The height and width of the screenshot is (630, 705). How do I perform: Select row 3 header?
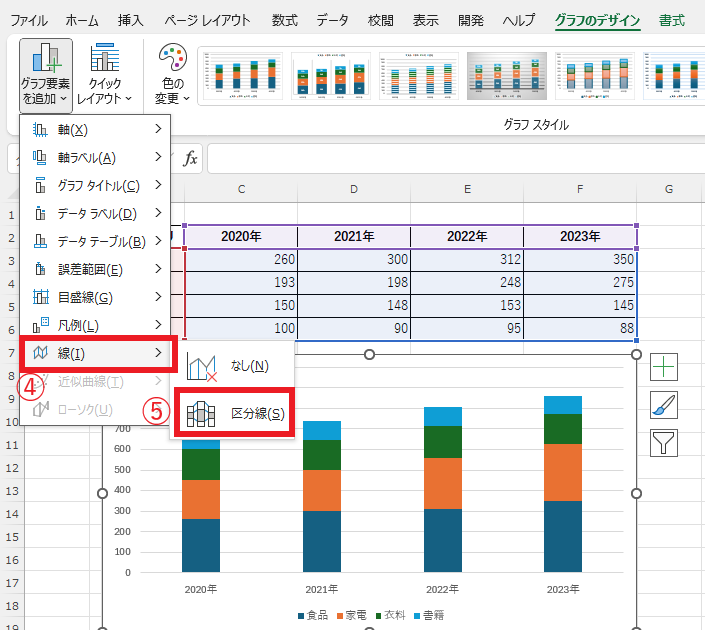11,261
